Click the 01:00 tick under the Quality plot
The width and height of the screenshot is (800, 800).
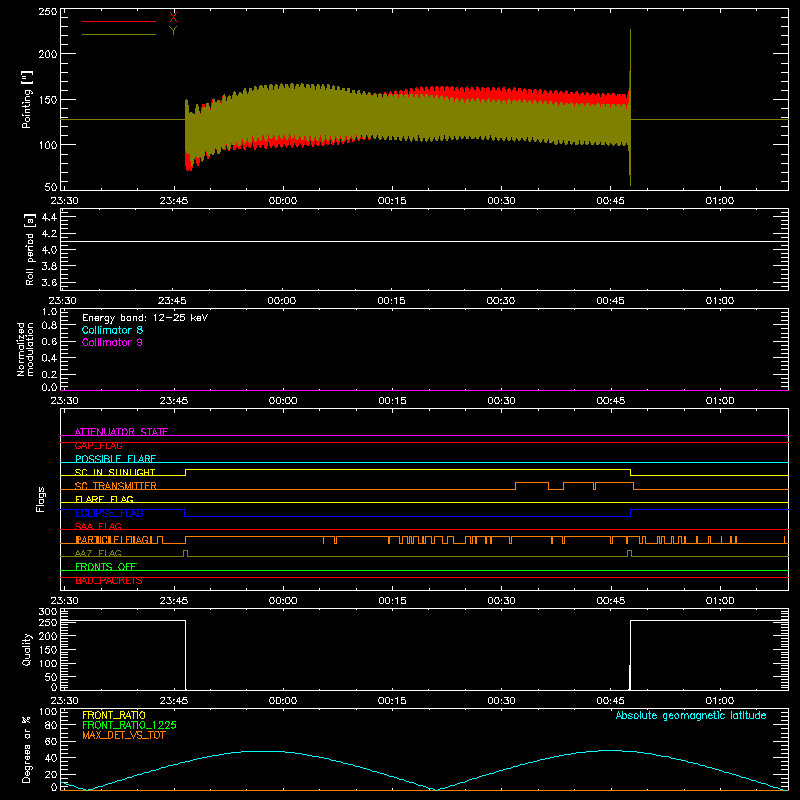pyautogui.click(x=719, y=701)
